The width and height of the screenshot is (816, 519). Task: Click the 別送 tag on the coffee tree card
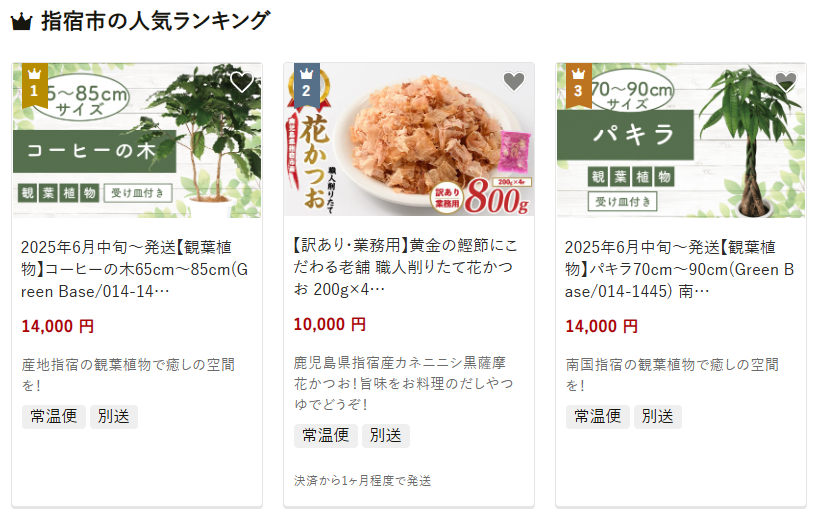coord(113,416)
